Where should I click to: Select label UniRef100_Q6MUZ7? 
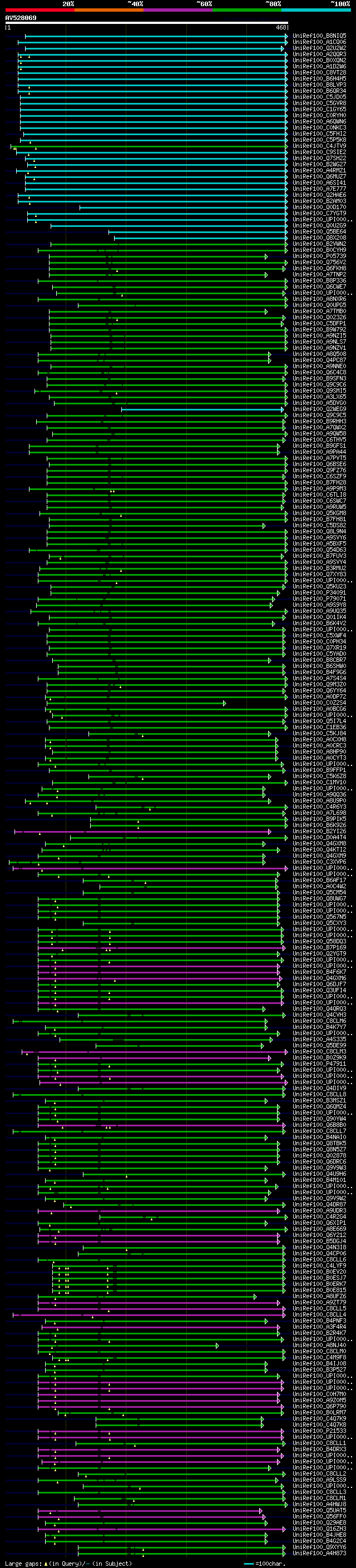319,176
